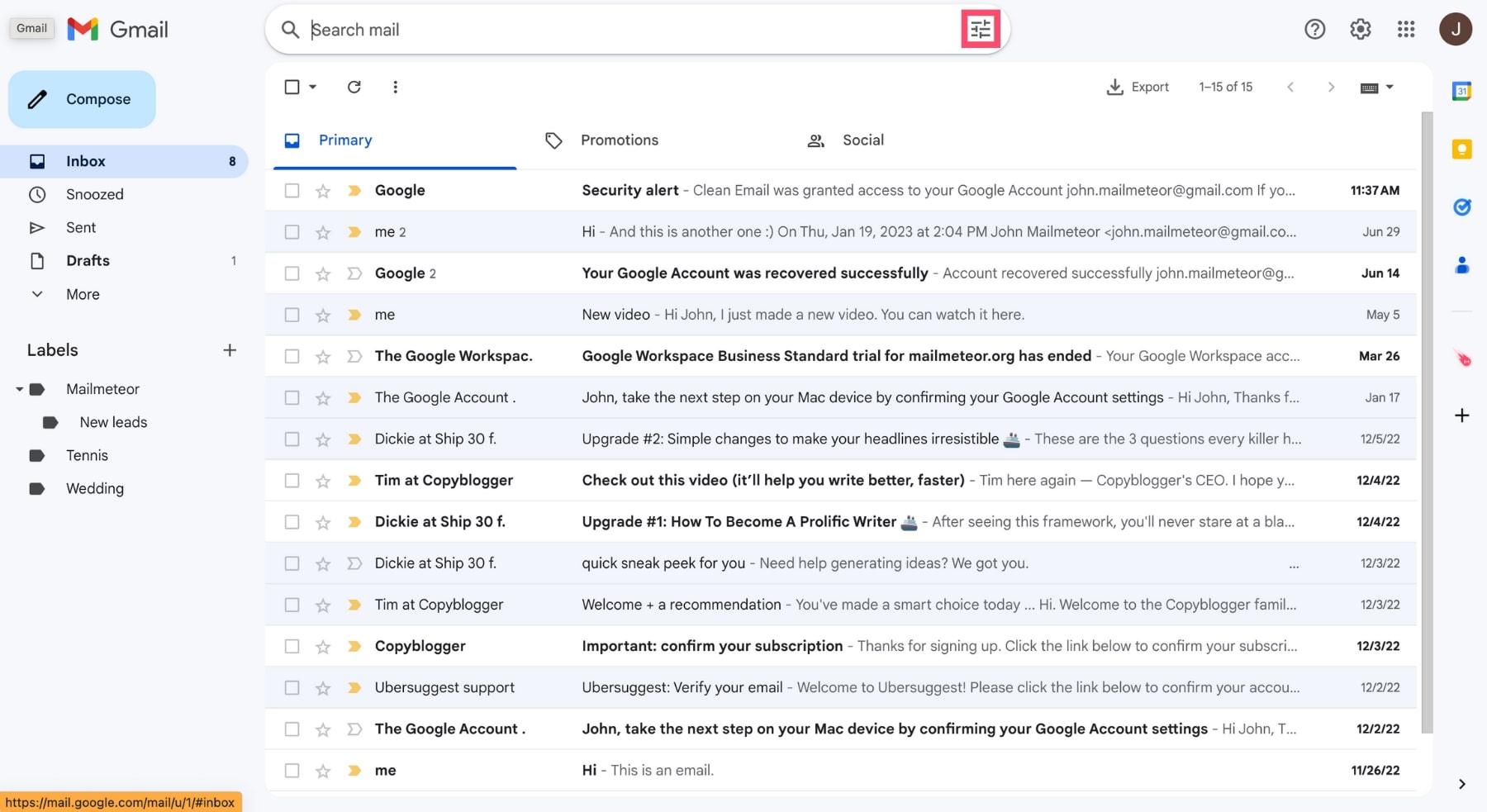Open Mailmeteor add-on icon
The height and width of the screenshot is (812, 1487).
(x=1462, y=359)
